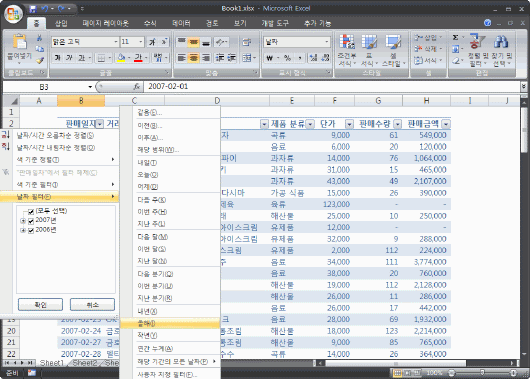Click the wrap text icon

(x=247, y=42)
